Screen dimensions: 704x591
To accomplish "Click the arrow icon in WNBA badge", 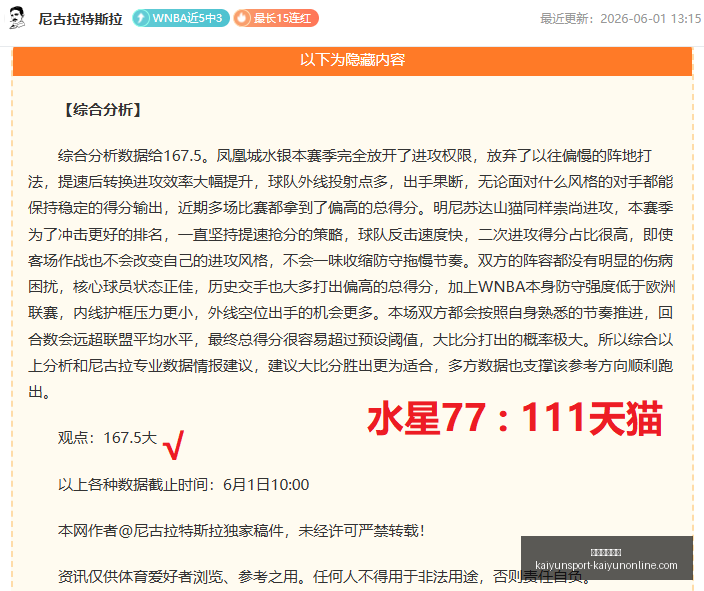I will coord(141,18).
